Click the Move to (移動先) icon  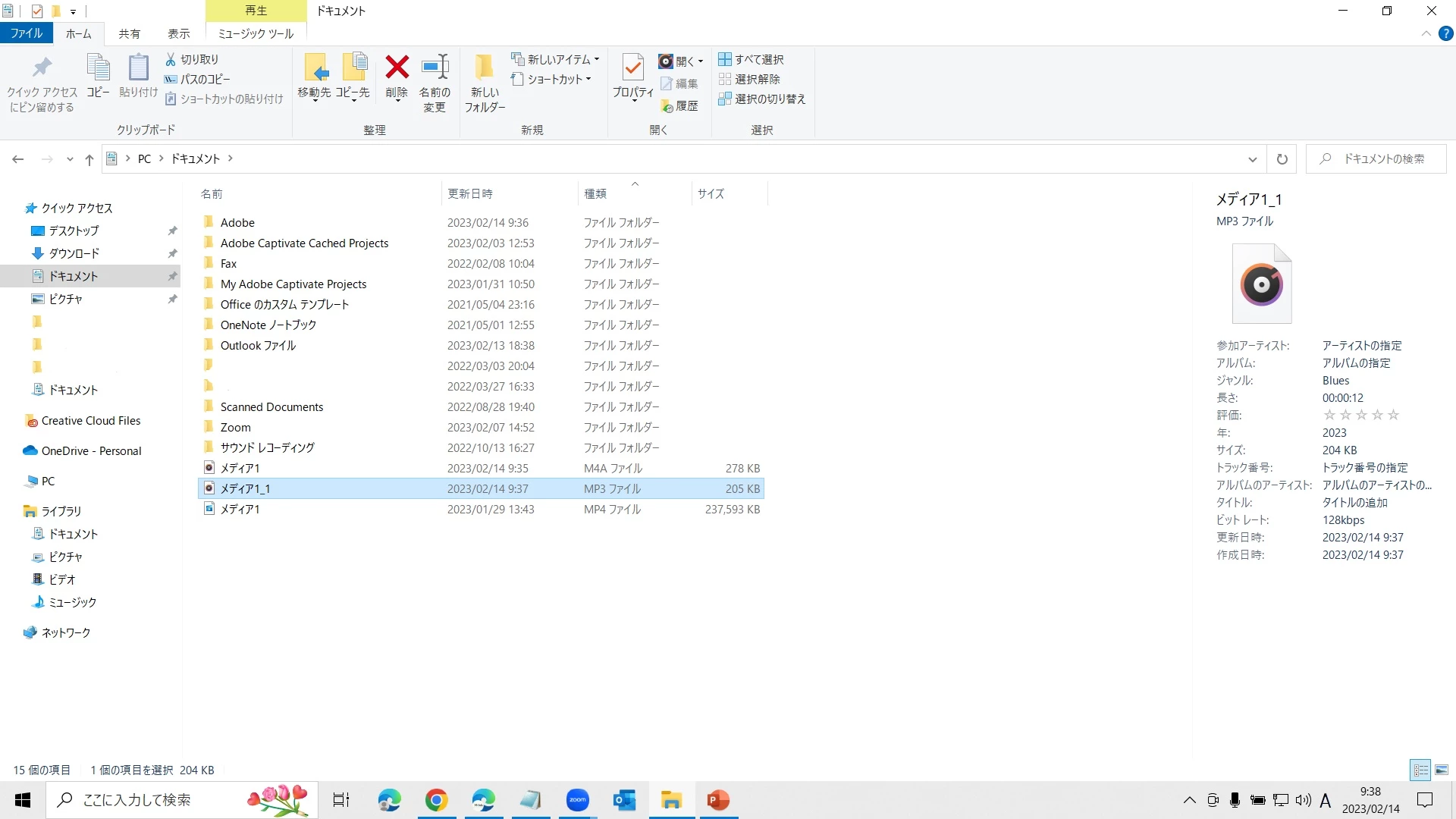click(315, 68)
